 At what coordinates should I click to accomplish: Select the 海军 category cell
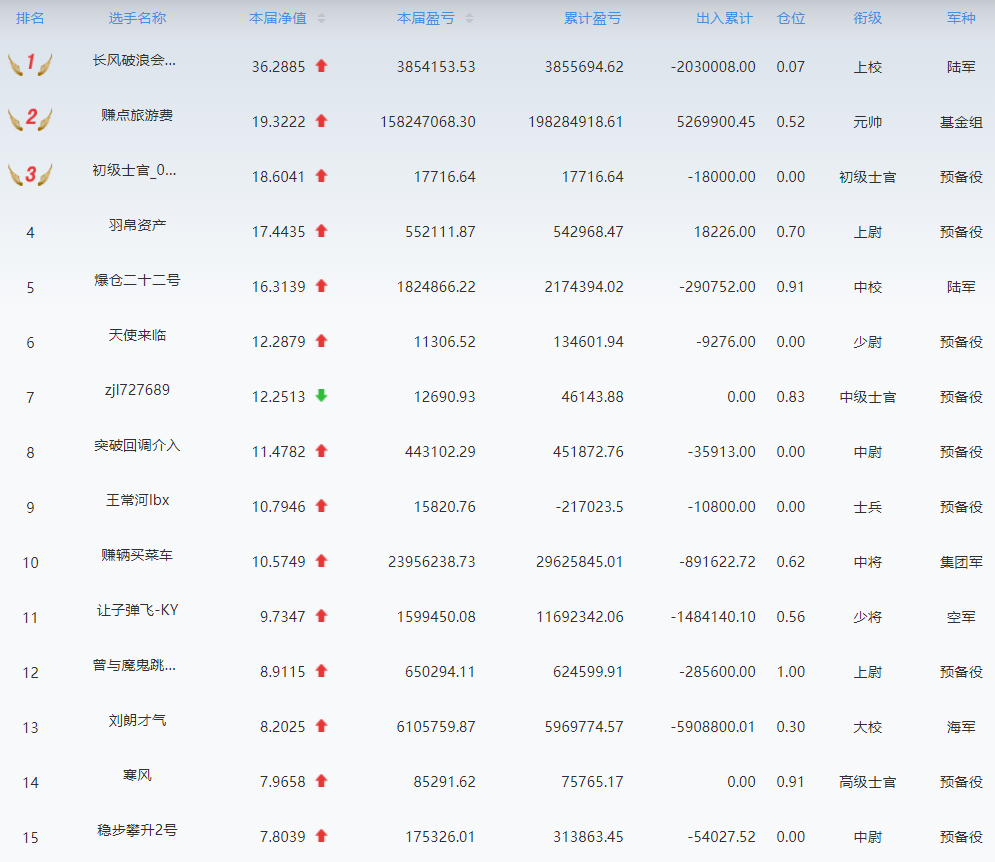pyautogui.click(x=961, y=727)
